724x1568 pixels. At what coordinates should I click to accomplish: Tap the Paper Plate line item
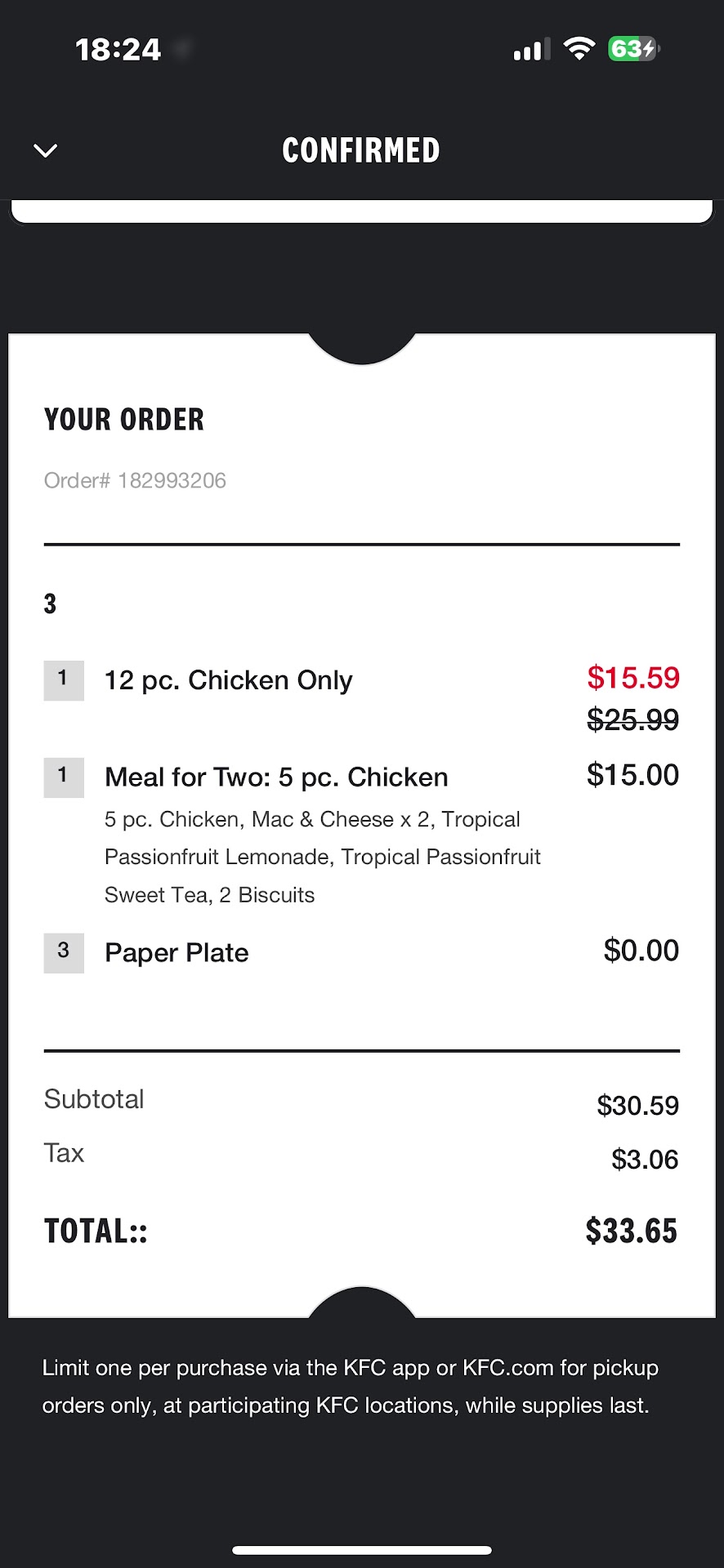point(177,953)
